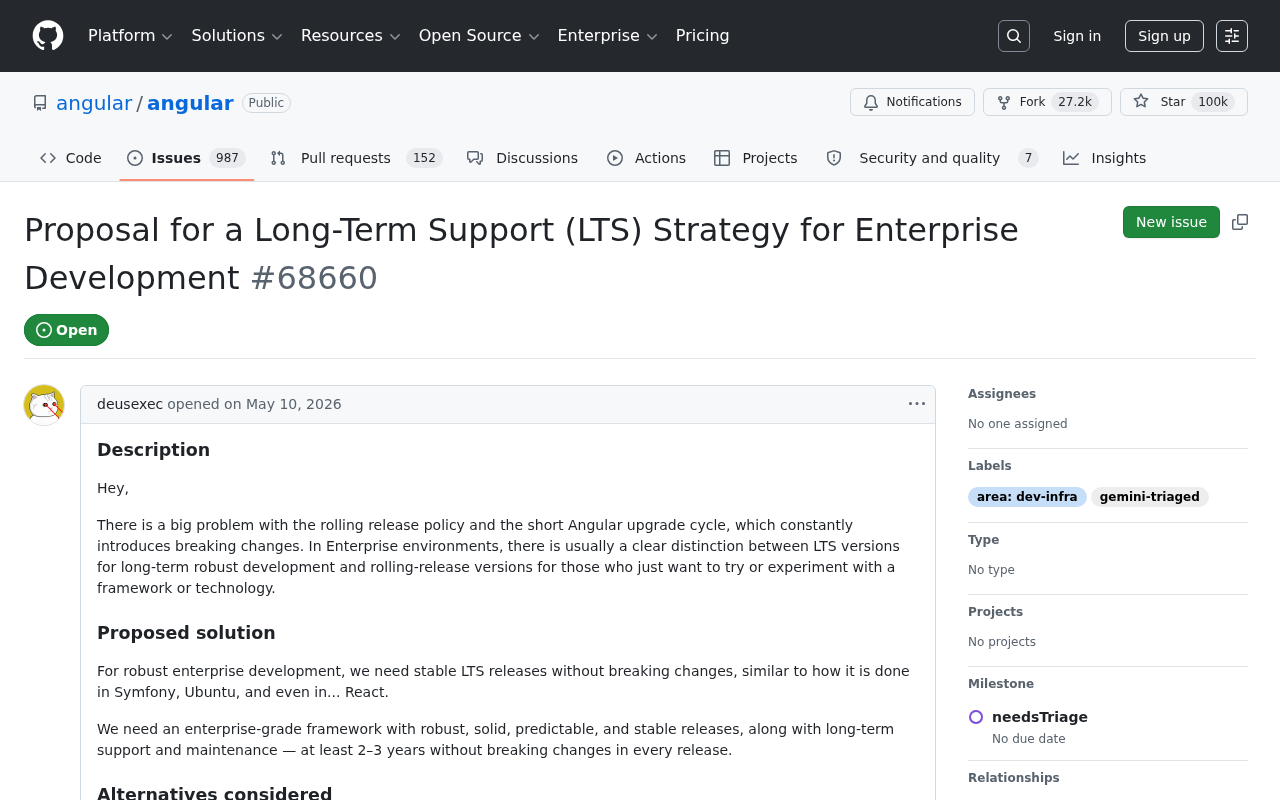Image resolution: width=1280 pixels, height=800 pixels.
Task: Open the Pricing page
Action: point(702,36)
